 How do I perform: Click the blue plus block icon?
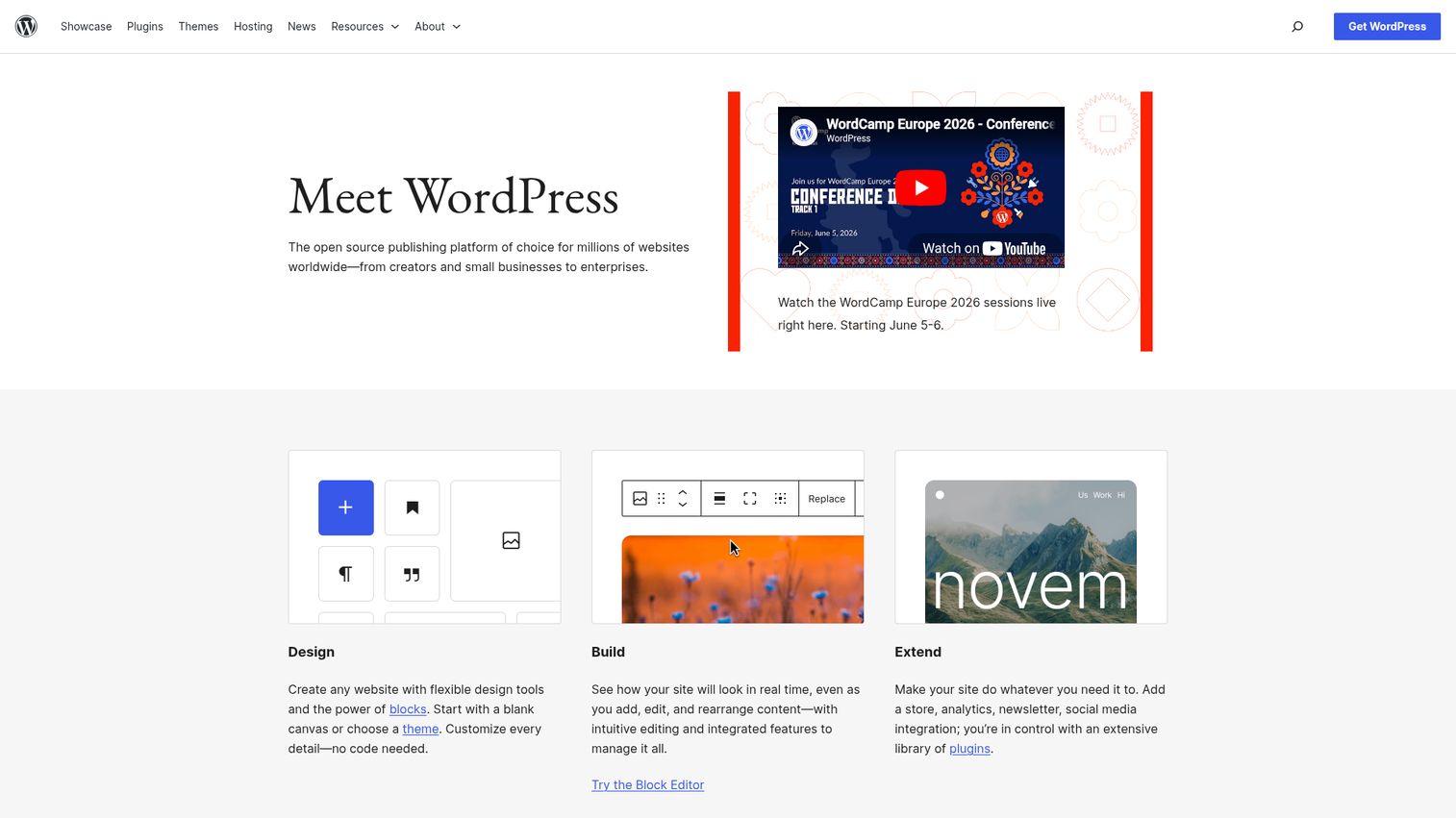346,508
